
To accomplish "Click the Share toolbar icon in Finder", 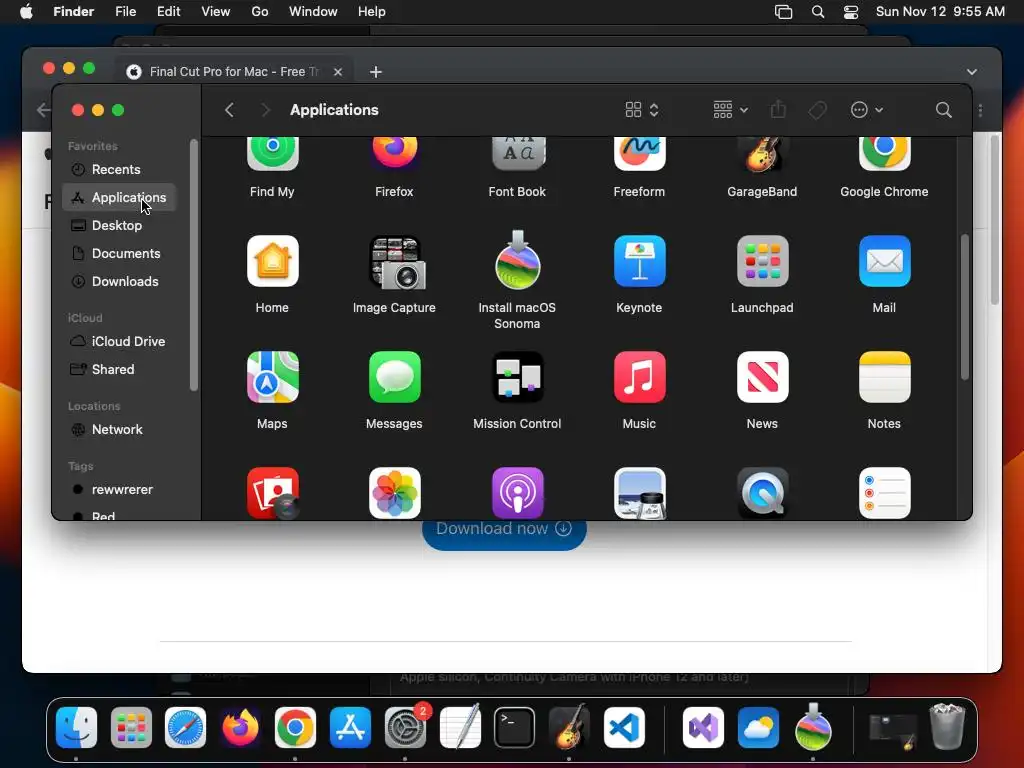I will (778, 109).
